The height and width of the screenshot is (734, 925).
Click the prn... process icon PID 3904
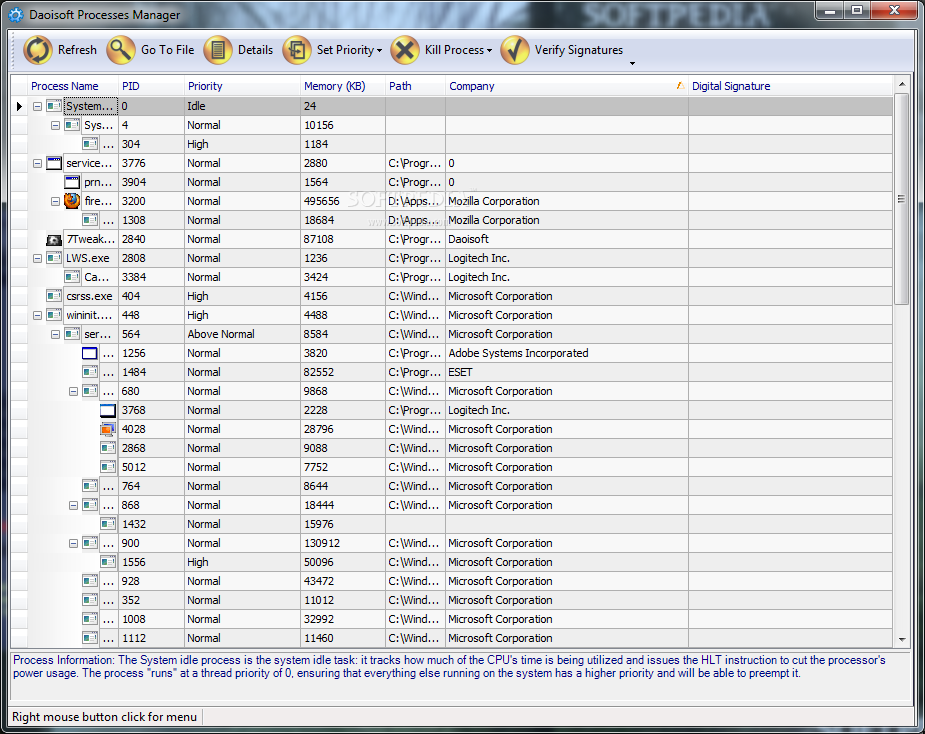[72, 182]
